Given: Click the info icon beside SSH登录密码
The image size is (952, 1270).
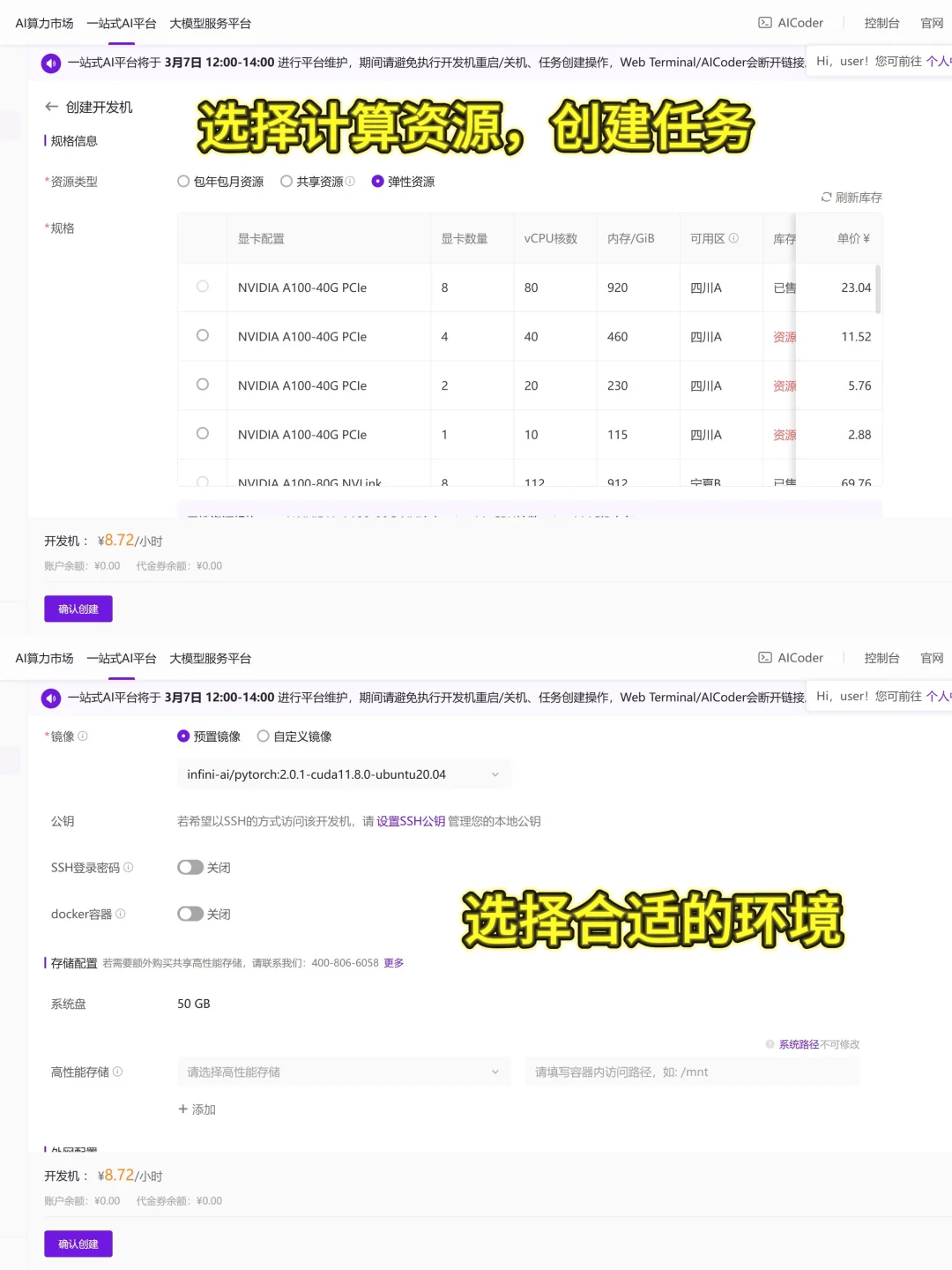Looking at the screenshot, I should click(129, 868).
